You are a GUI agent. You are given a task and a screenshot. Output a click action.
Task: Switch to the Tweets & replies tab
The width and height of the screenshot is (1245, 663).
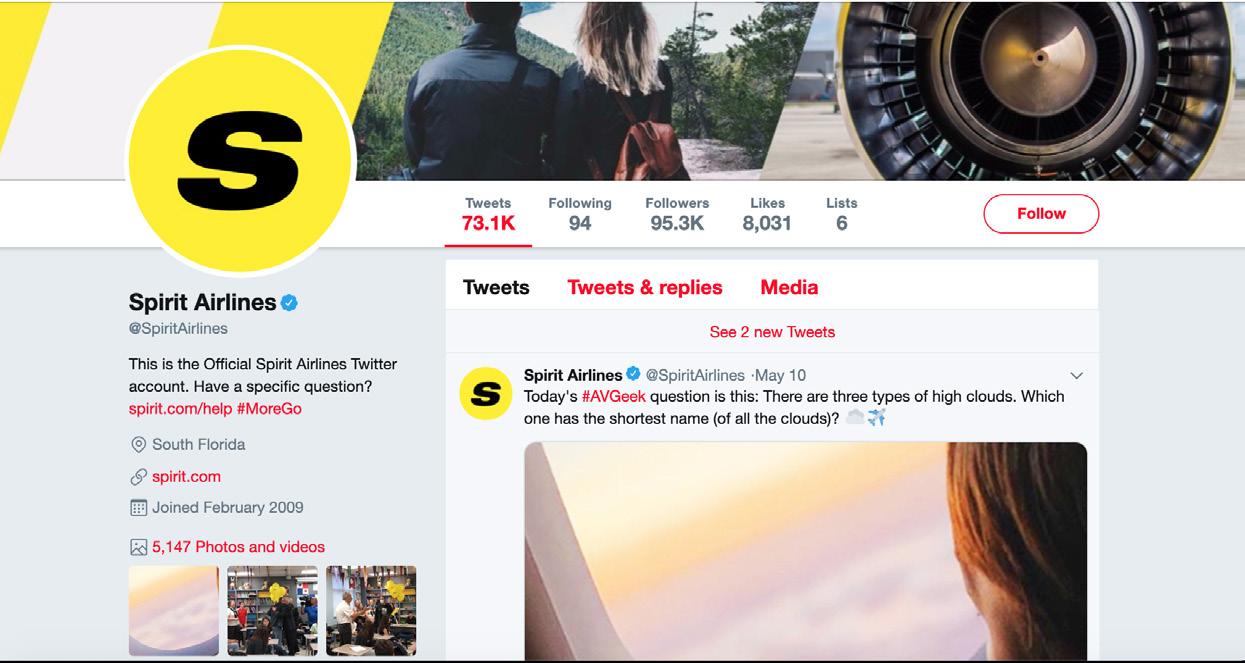(645, 288)
